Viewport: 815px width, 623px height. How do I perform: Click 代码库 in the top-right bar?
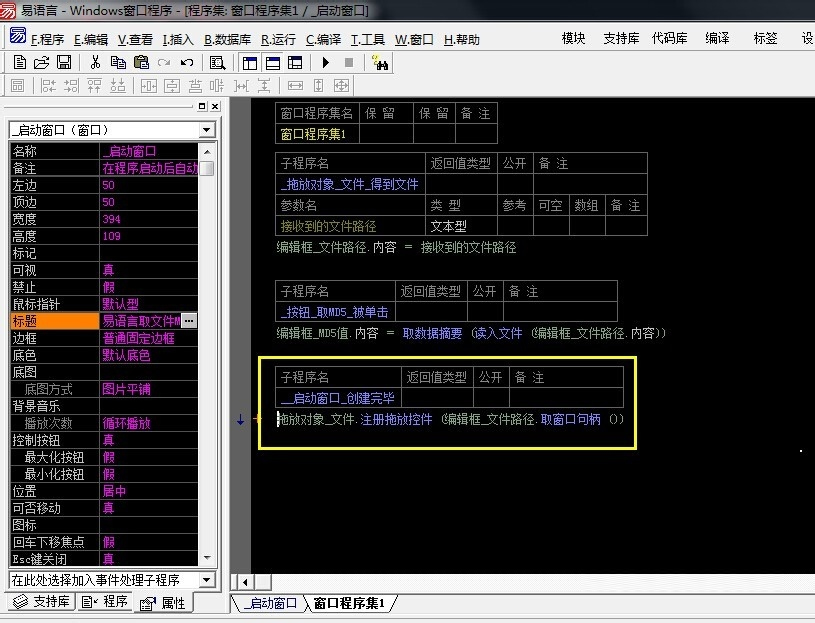coord(669,38)
